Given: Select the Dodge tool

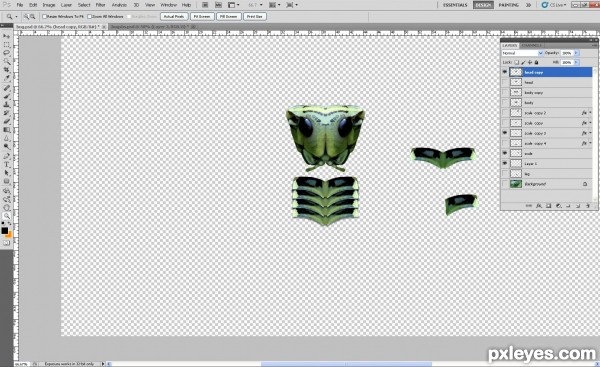Looking at the screenshot, I should point(7,147).
